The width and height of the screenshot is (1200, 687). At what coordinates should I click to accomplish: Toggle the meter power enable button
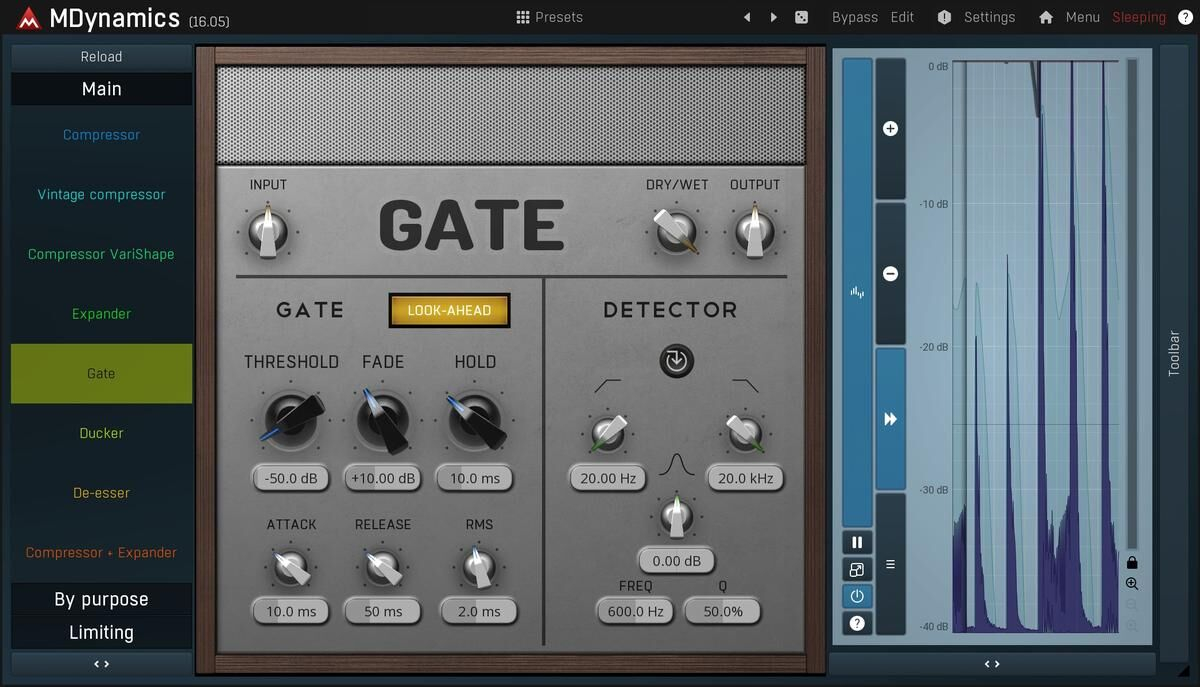point(857,596)
